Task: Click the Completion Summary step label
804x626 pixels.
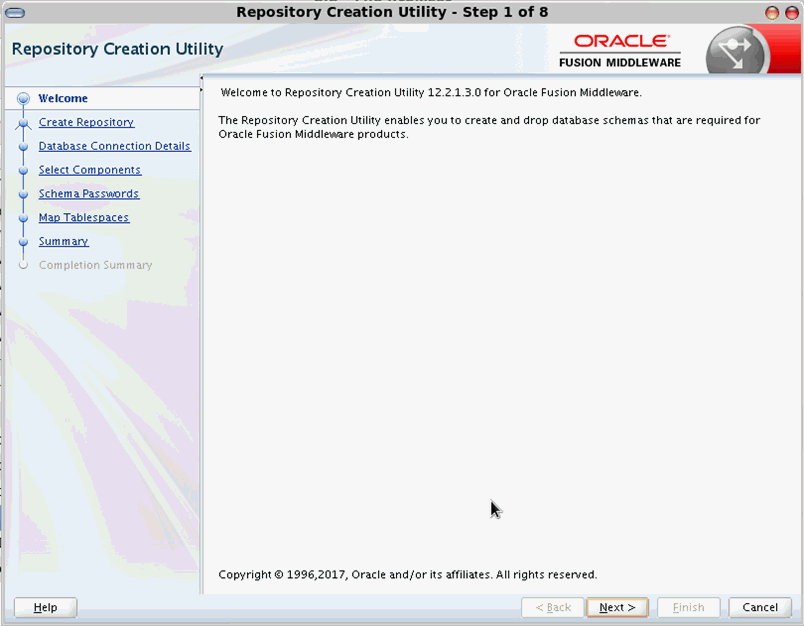Action: [95, 265]
